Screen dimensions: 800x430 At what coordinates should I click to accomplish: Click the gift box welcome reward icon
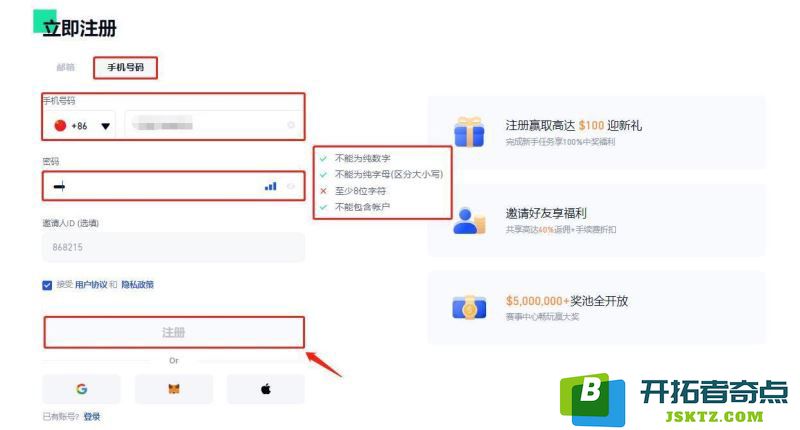pyautogui.click(x=469, y=132)
